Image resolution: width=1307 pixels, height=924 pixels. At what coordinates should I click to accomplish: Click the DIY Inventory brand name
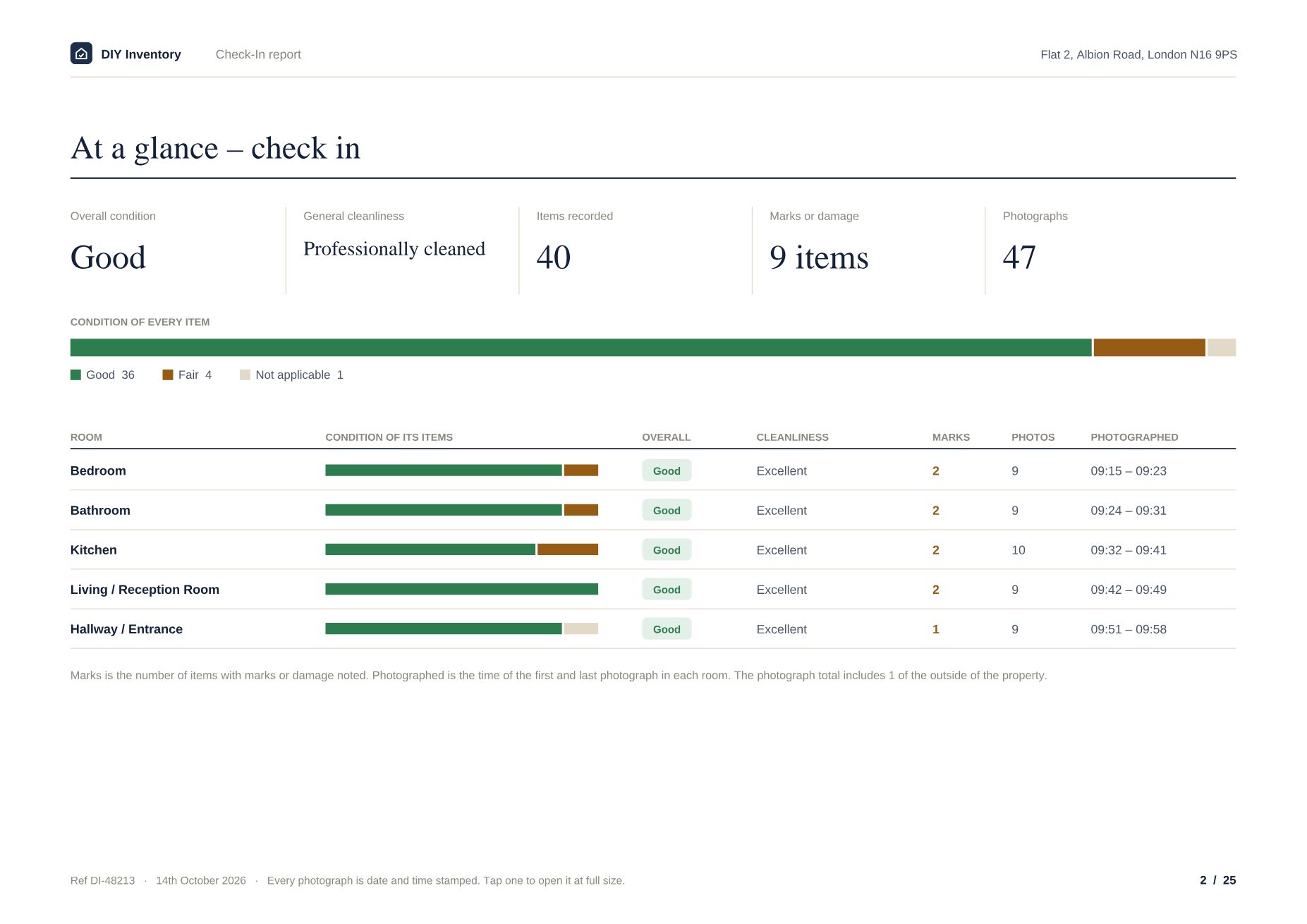pyautogui.click(x=141, y=54)
